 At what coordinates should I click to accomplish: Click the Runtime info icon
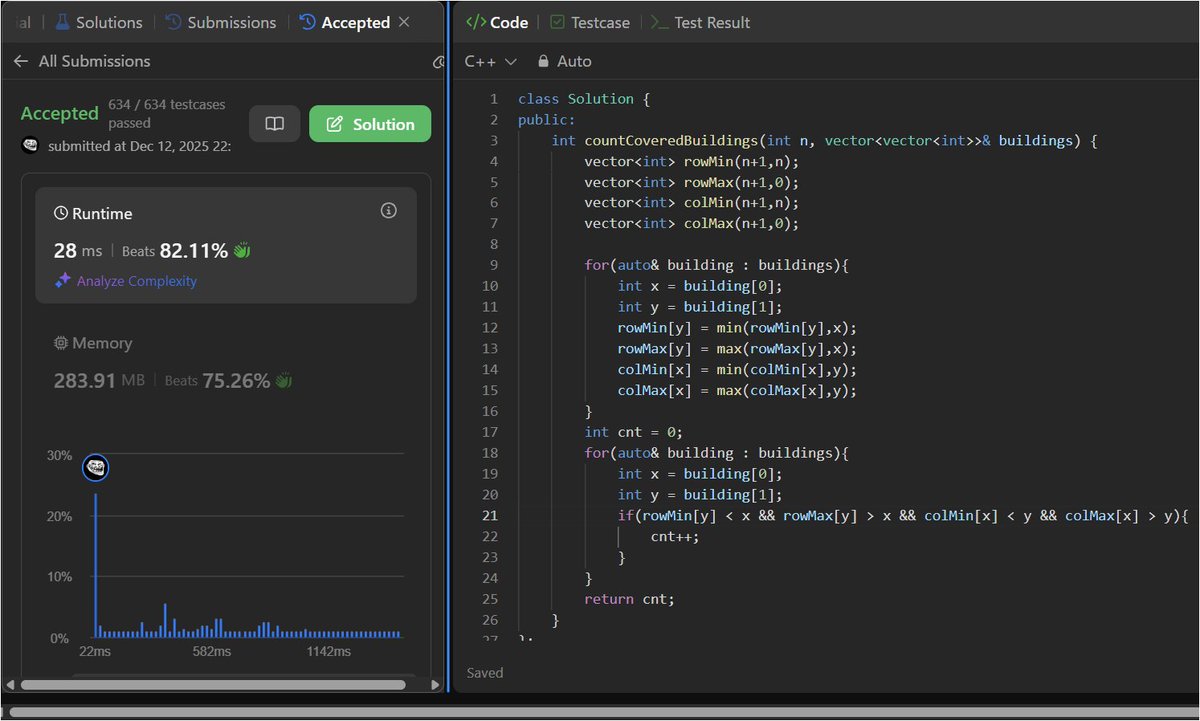(x=388, y=210)
